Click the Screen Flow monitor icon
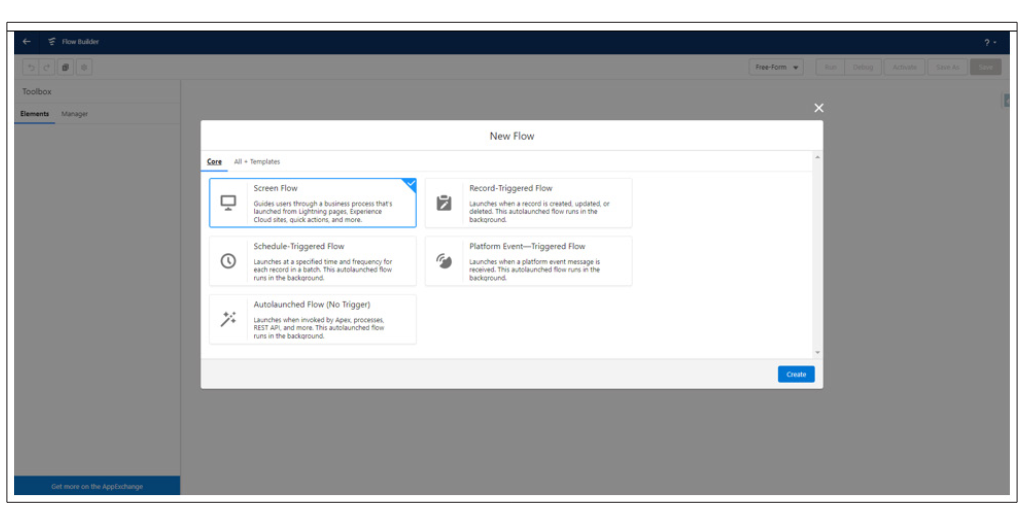 click(228, 203)
